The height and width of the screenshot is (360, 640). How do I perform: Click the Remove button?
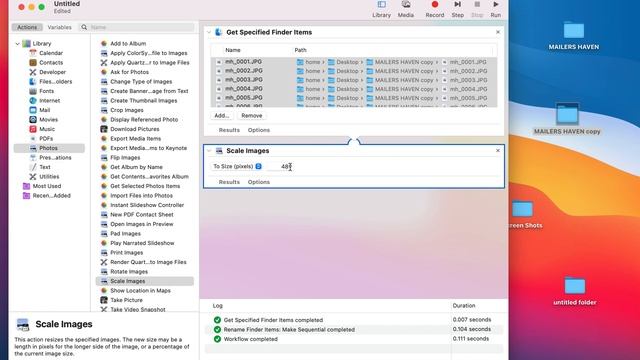coord(251,116)
